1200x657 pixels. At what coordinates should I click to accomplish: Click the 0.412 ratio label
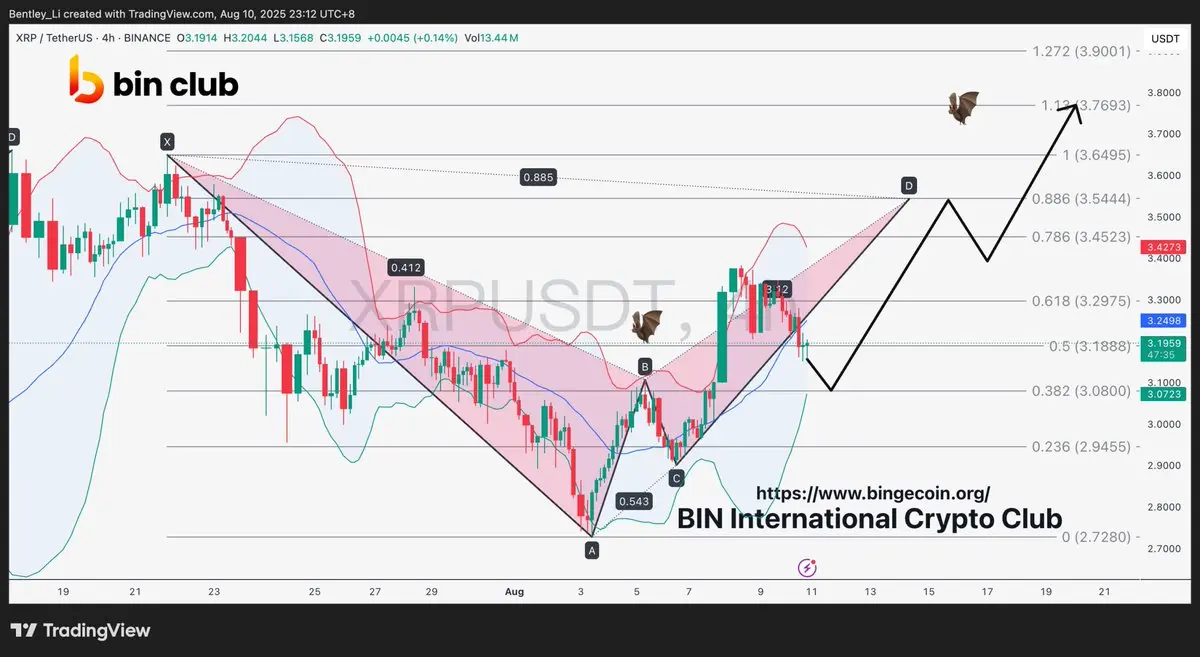[406, 267]
